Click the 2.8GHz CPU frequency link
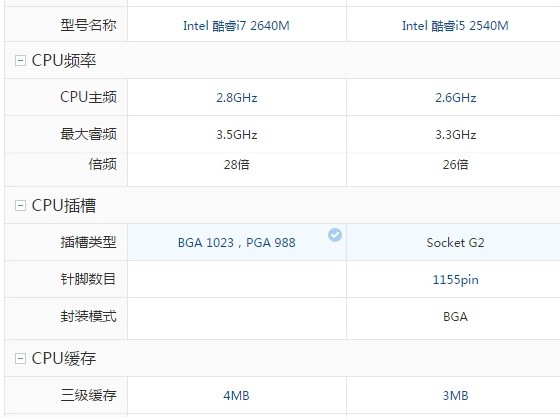Screen dimensions: 560x420 click(236, 98)
